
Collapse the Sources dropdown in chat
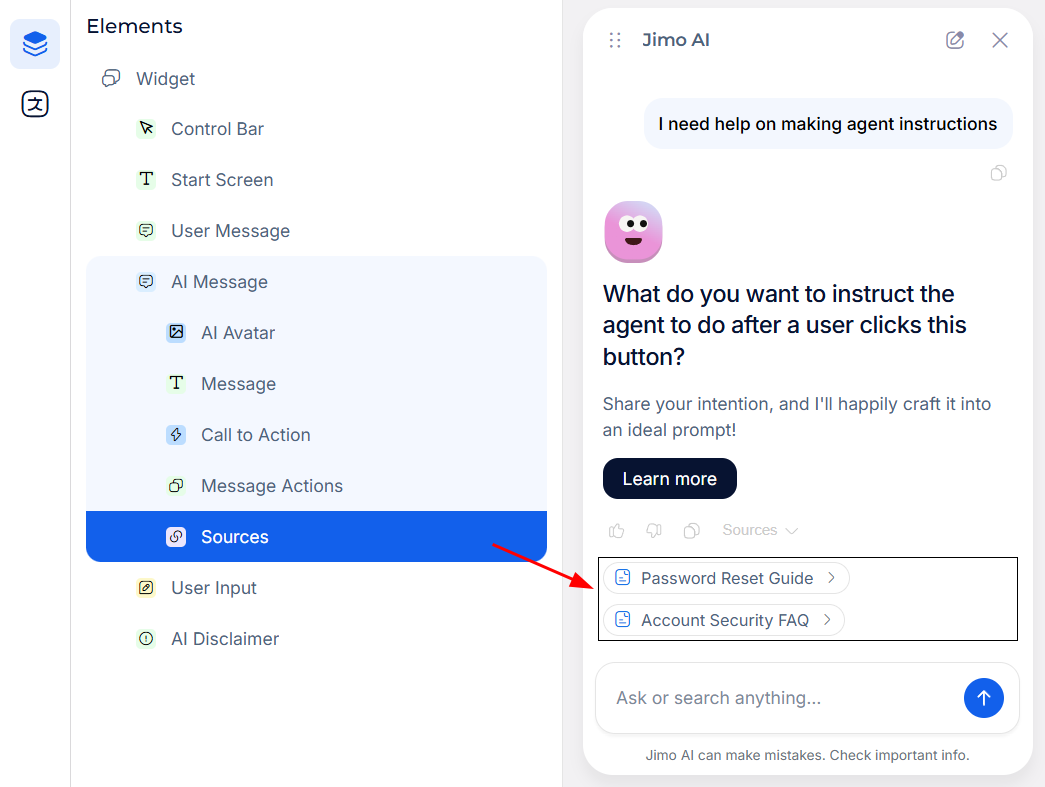coord(761,531)
